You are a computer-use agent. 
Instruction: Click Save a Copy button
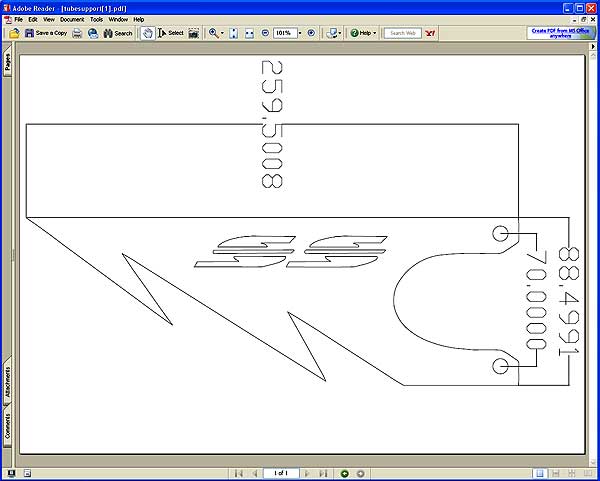[46, 33]
